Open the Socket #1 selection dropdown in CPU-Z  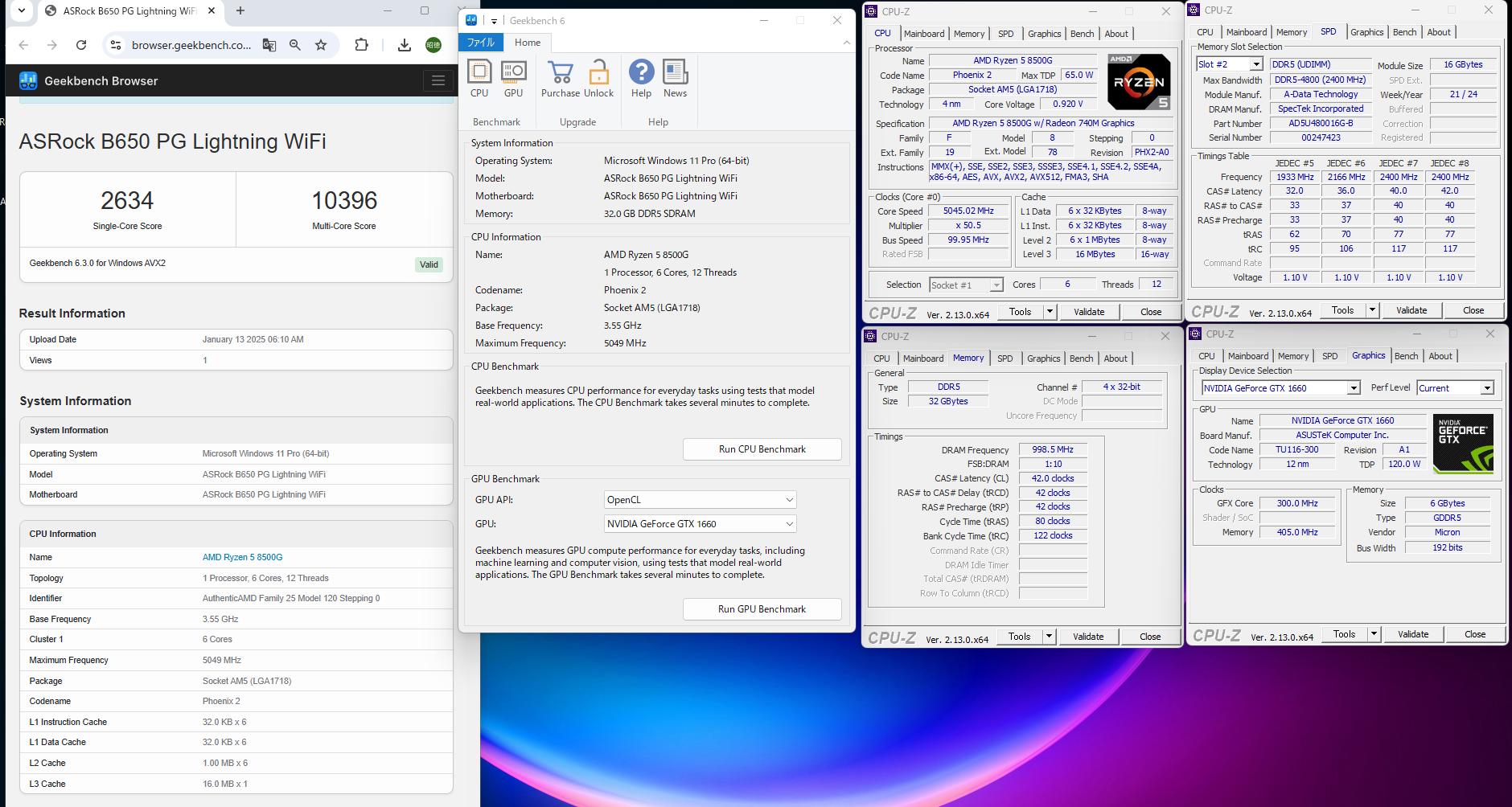tap(967, 285)
